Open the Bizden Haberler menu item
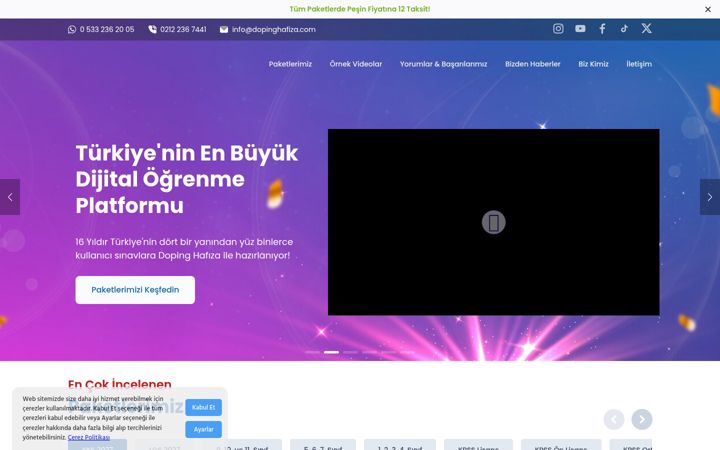 532,64
